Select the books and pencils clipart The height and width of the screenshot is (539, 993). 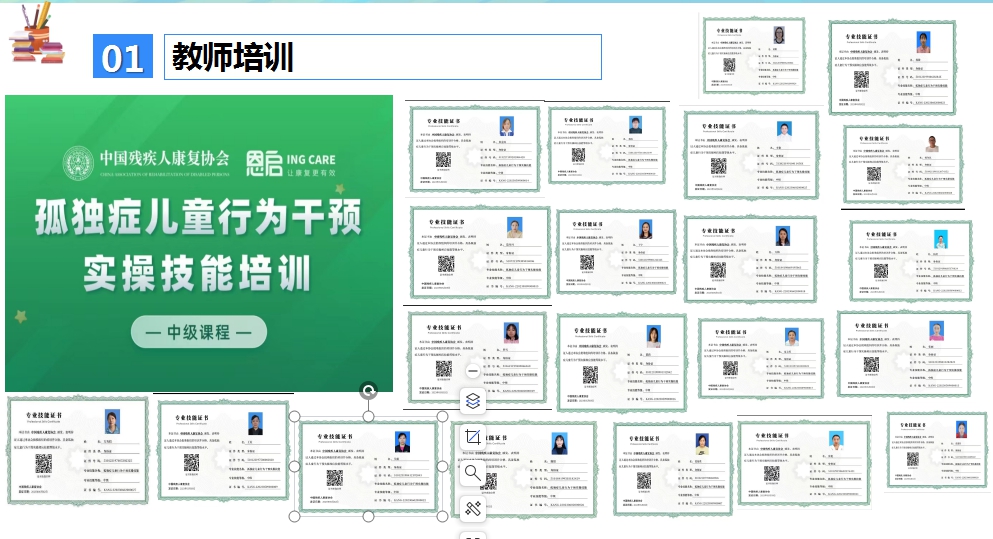tap(37, 33)
